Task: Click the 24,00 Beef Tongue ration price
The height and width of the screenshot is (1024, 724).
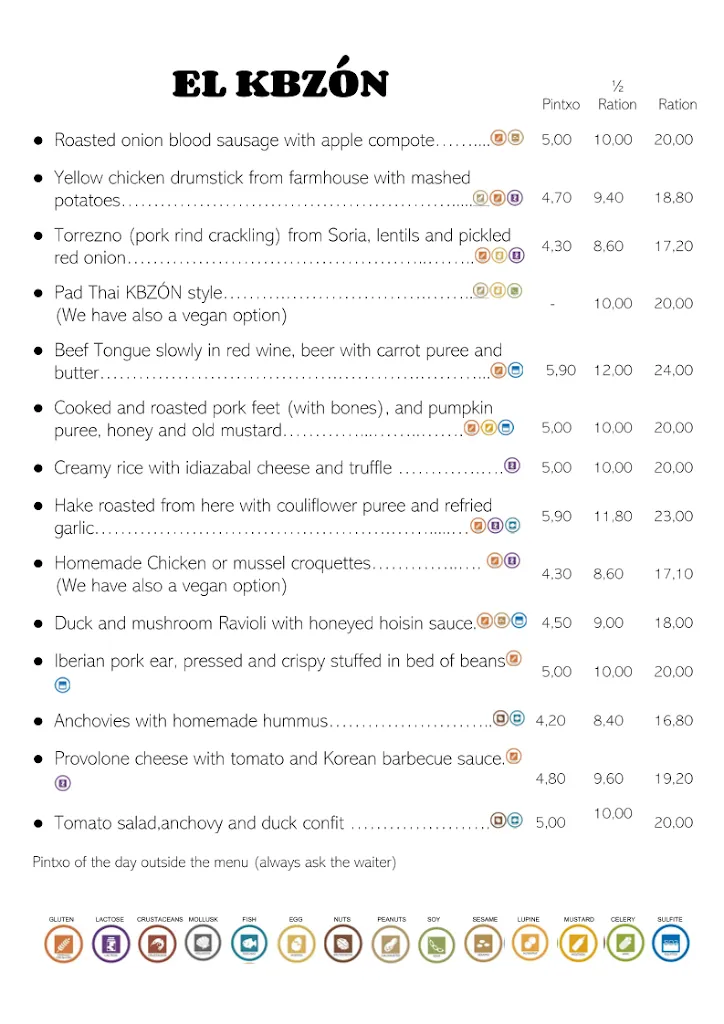Action: 673,370
